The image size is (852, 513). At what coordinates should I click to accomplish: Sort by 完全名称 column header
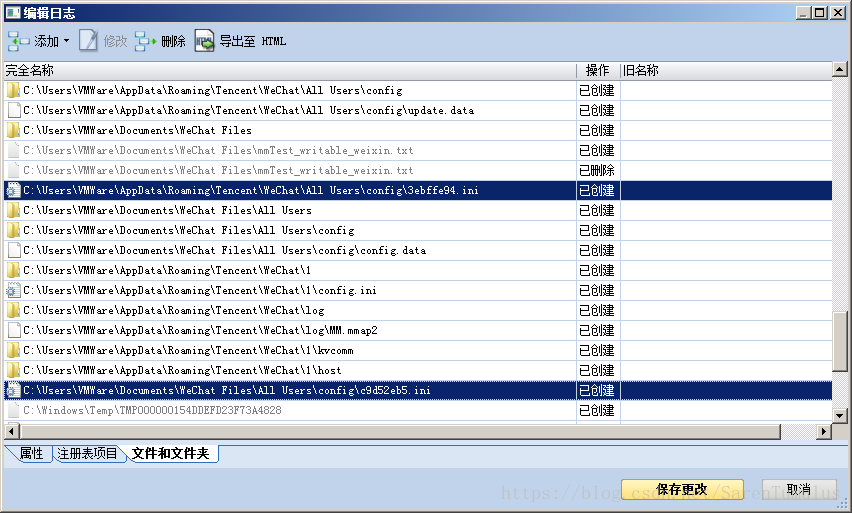(x=290, y=70)
